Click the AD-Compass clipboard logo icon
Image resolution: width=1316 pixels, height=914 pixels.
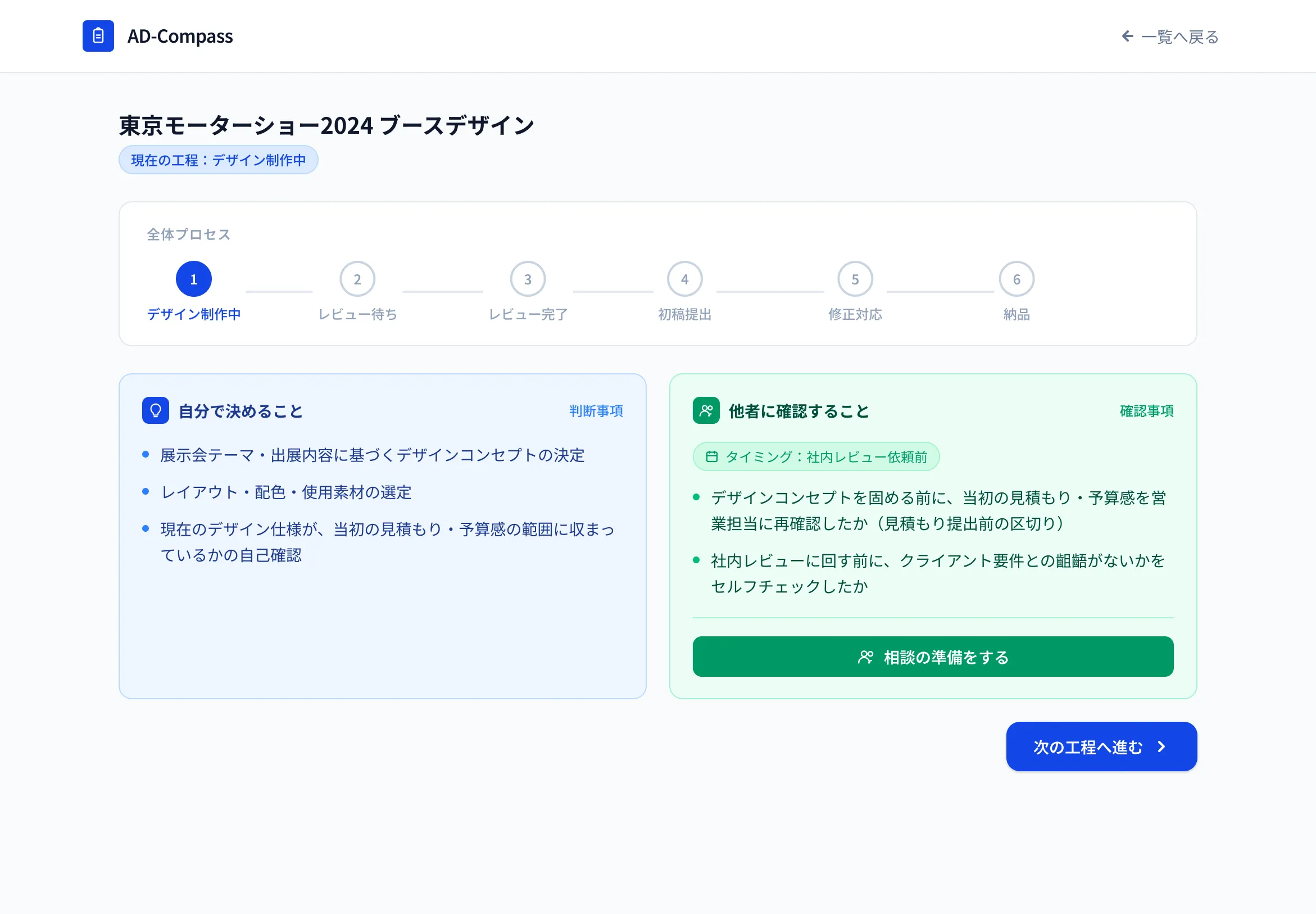98,36
